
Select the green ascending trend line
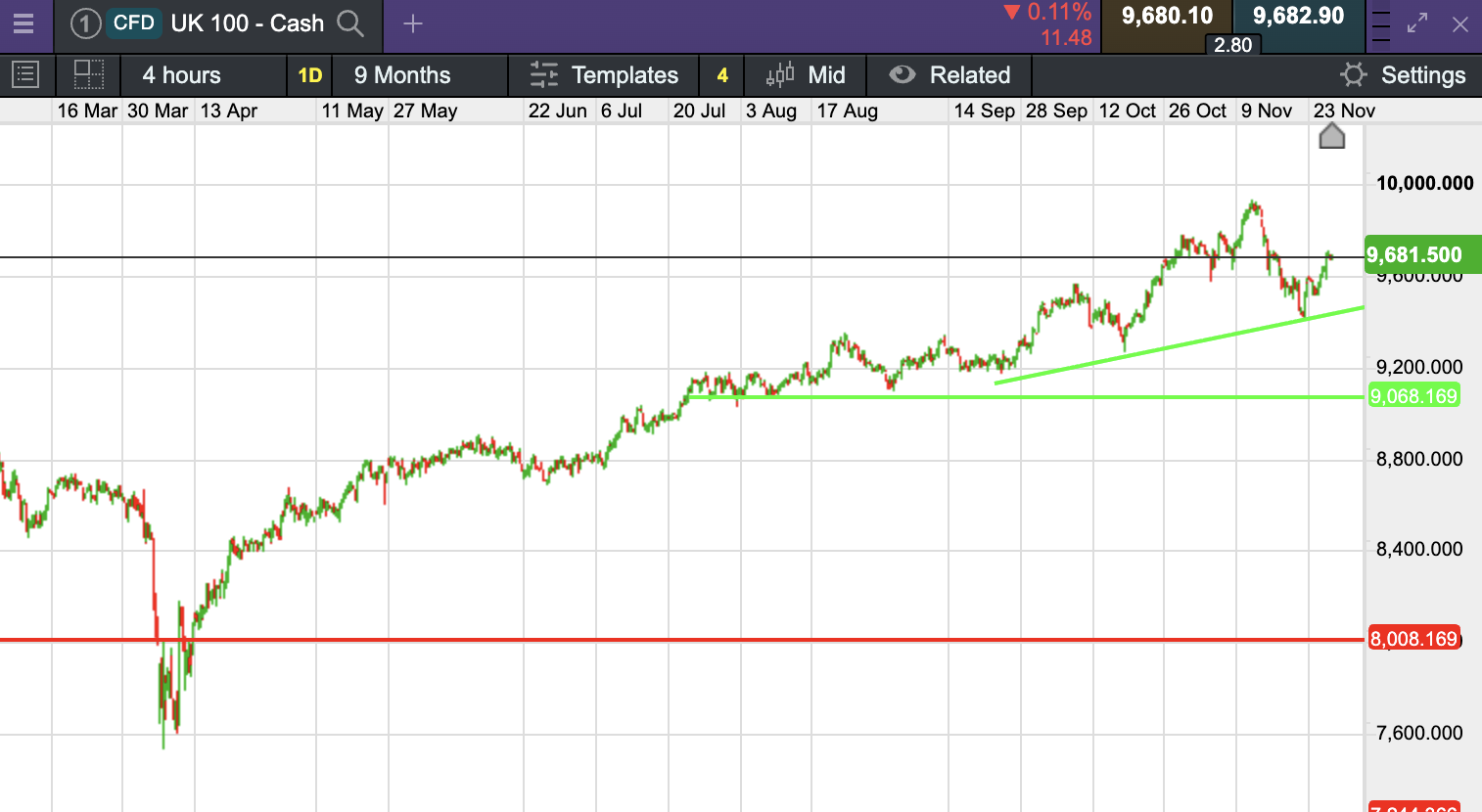coord(1179,345)
